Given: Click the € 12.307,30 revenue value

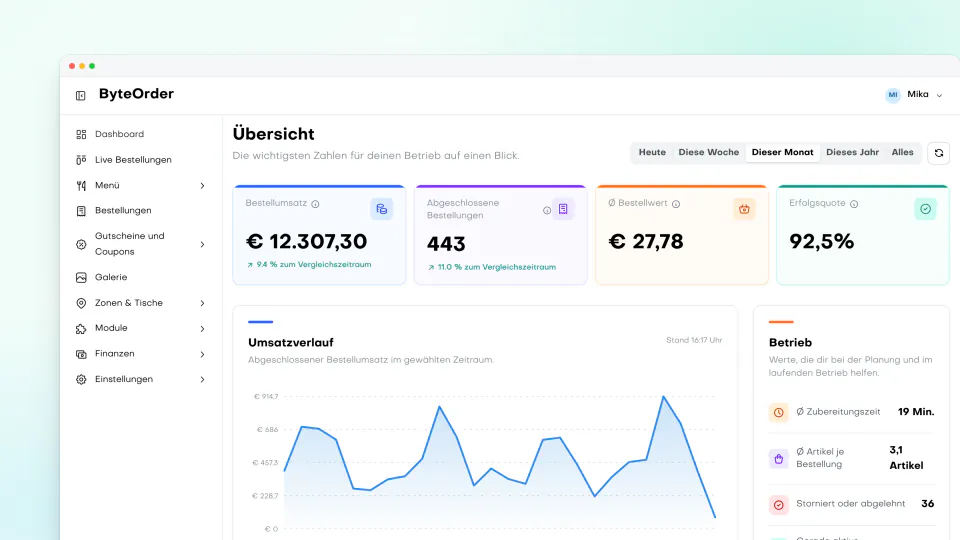Looking at the screenshot, I should point(306,241).
